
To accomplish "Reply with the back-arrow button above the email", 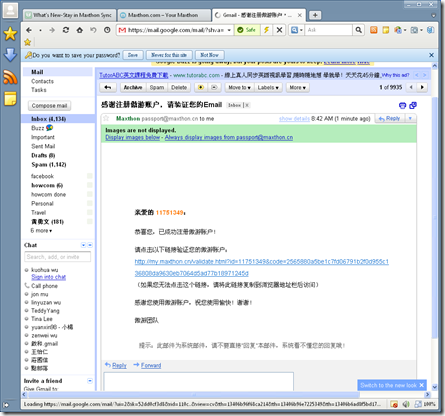I will [108, 87].
